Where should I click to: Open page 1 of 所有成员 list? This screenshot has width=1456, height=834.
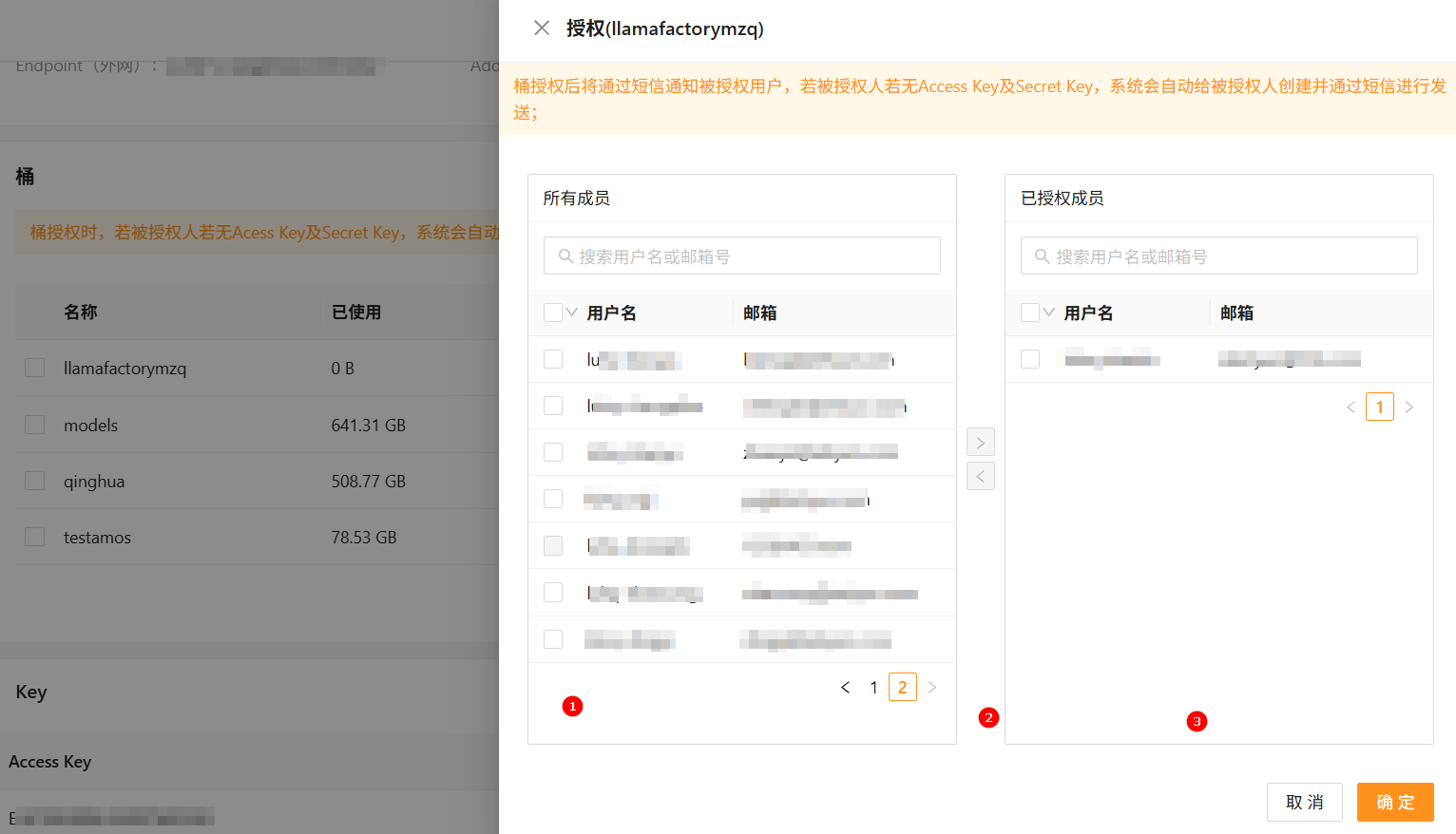873,687
